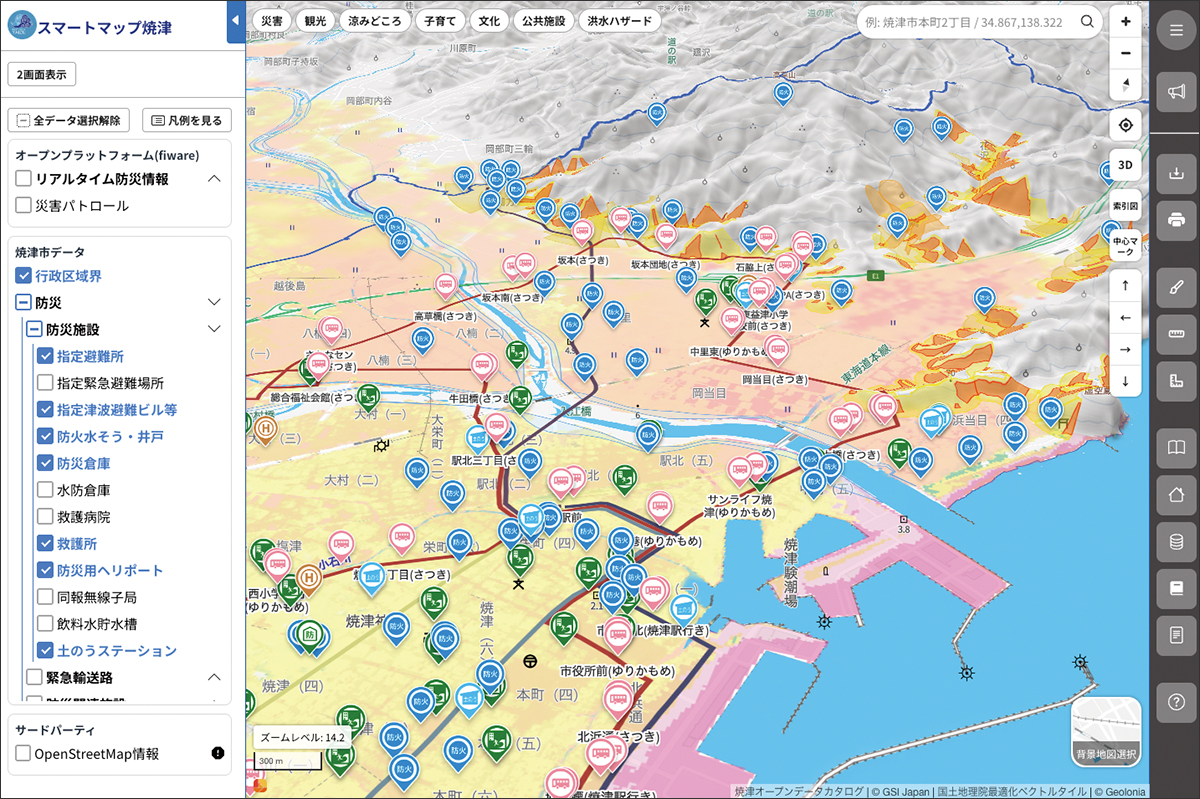1200x799 pixels.
Task: Pan the map right with arrow
Action: tap(1126, 349)
